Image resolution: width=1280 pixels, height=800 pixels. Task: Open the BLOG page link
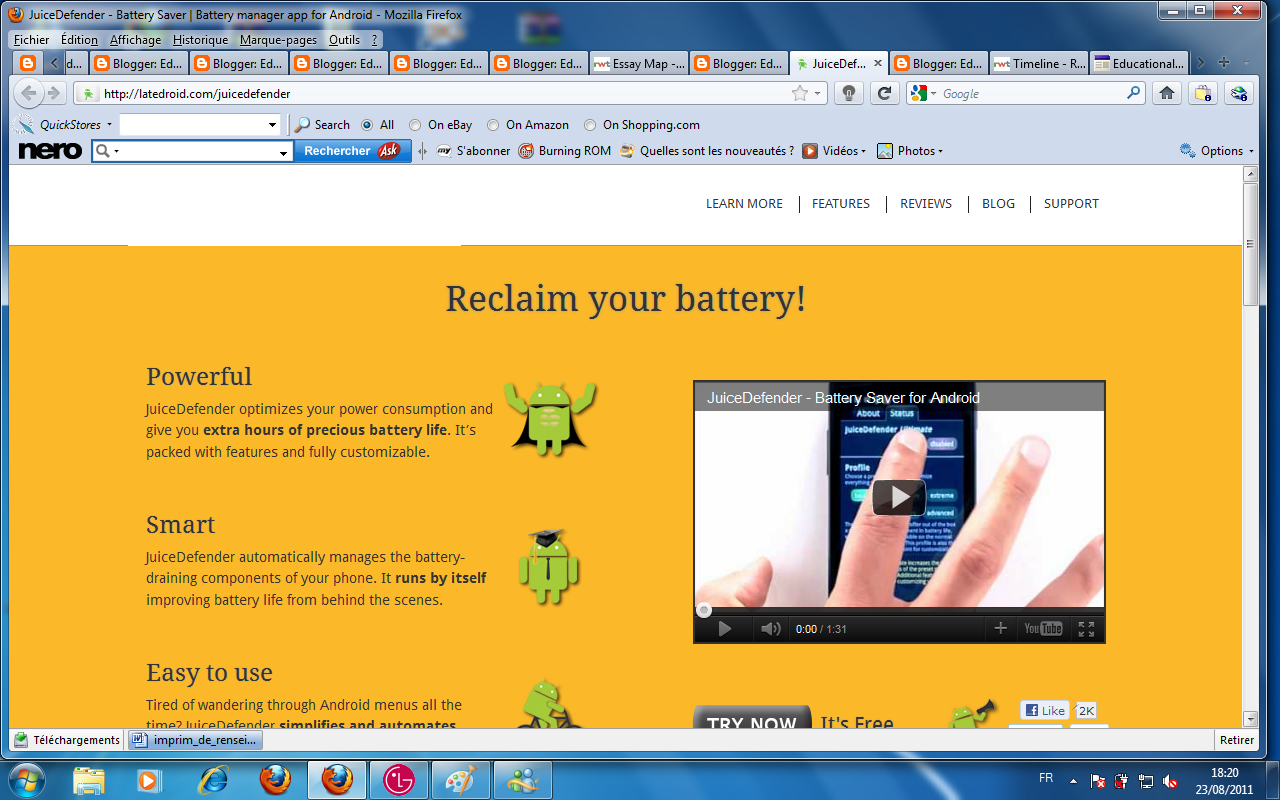coord(998,203)
